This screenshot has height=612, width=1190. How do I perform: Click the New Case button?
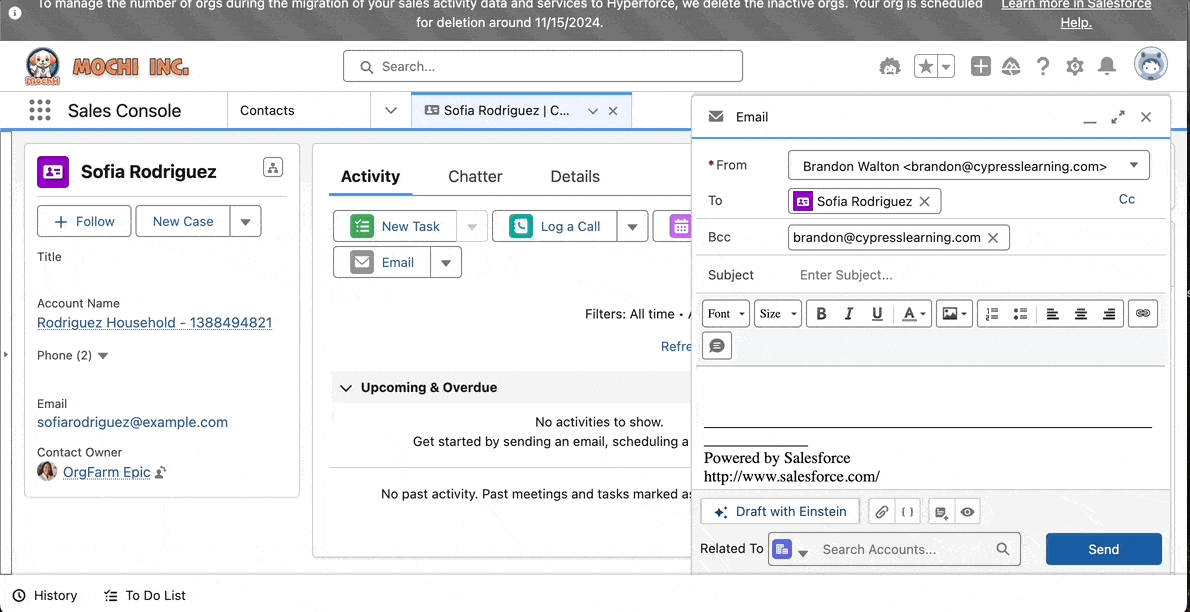183,222
